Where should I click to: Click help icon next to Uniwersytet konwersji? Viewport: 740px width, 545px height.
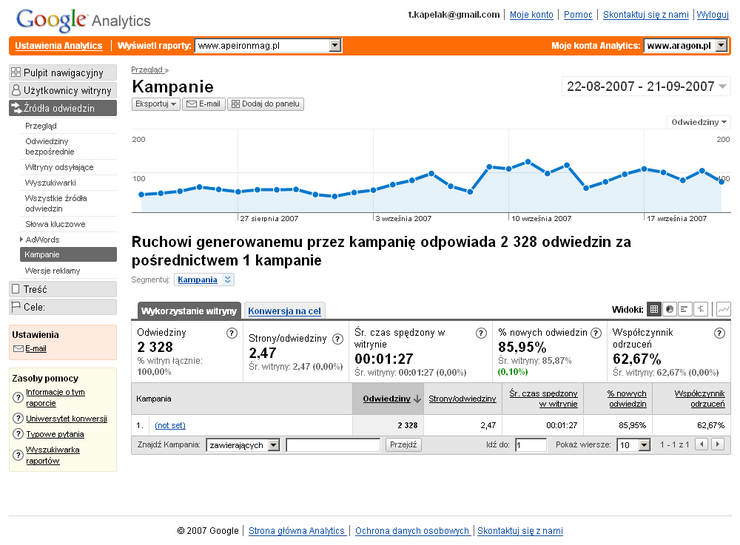[18, 419]
